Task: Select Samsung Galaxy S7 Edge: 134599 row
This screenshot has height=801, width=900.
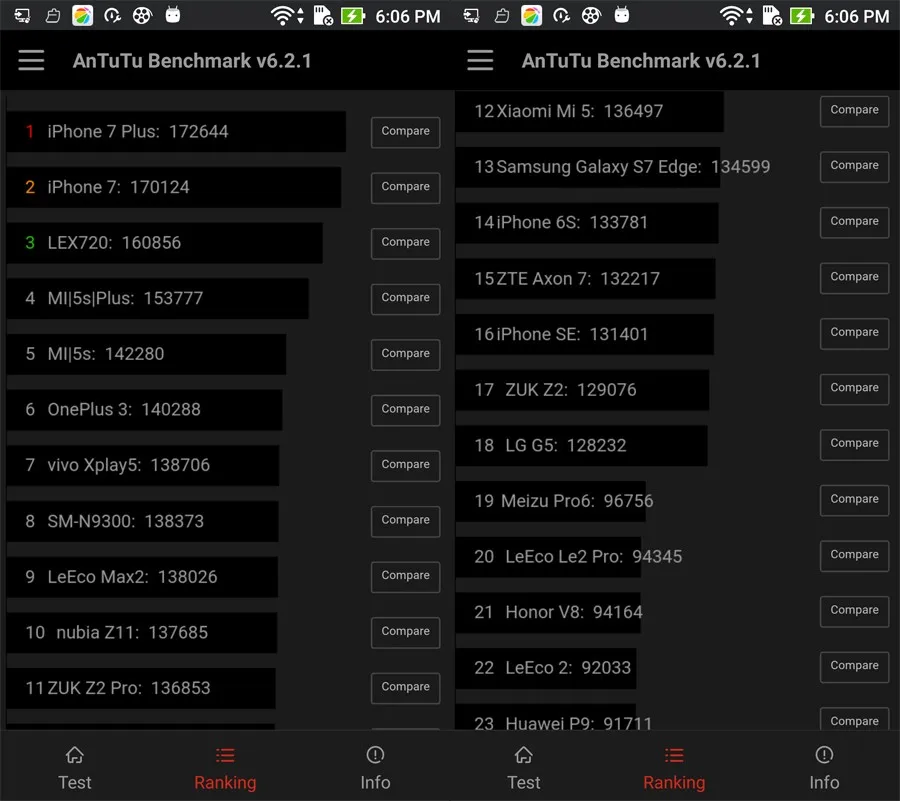Action: pyautogui.click(x=613, y=167)
